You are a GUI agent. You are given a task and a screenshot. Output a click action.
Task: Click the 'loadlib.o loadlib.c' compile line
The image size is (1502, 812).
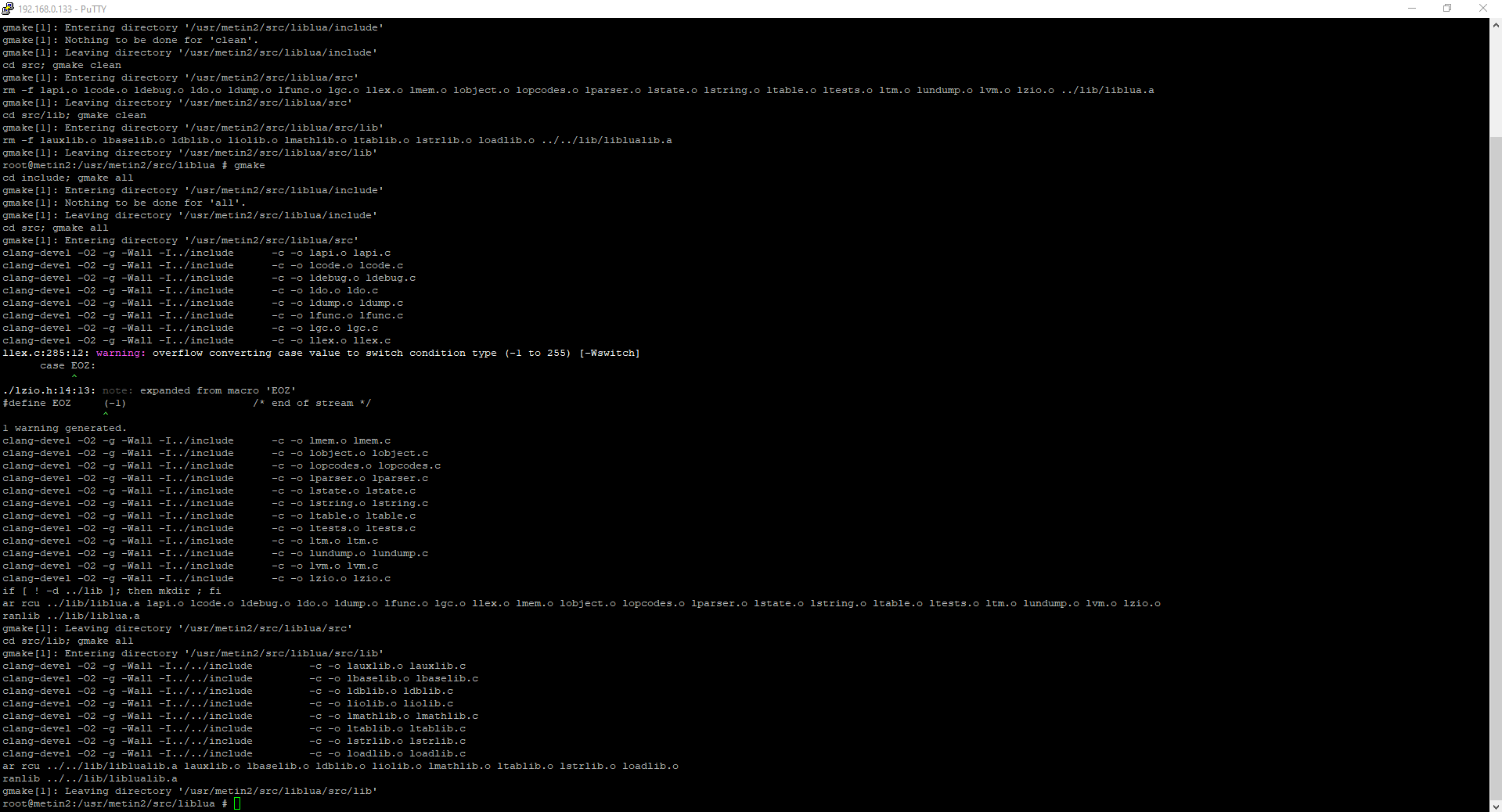point(234,753)
